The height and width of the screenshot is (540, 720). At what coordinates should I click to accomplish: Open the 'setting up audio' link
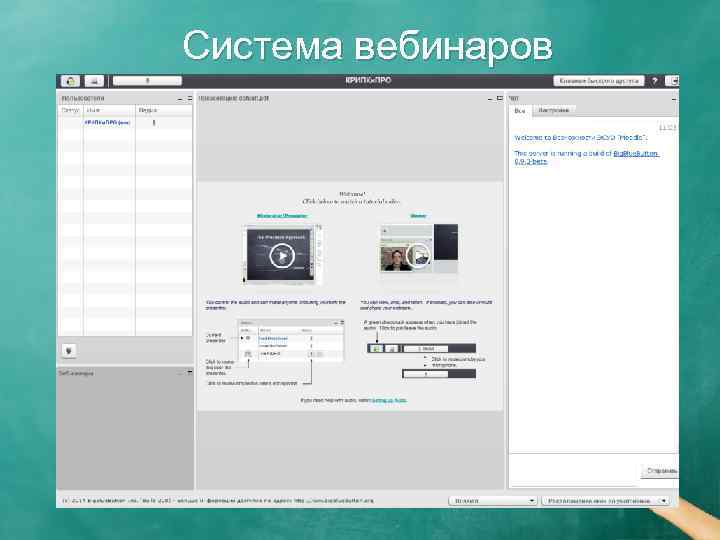(x=389, y=400)
